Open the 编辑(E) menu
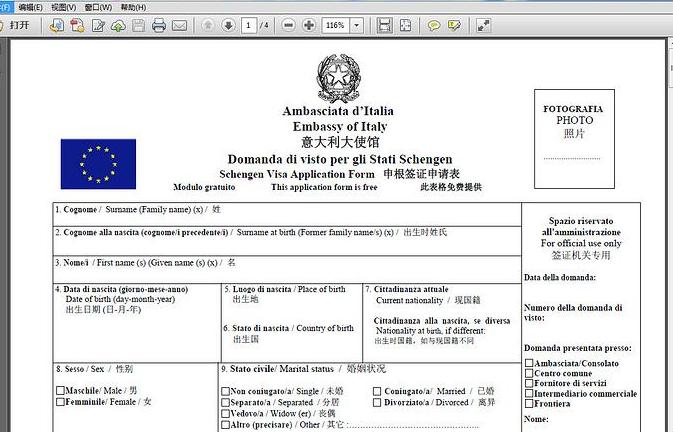 coord(30,7)
